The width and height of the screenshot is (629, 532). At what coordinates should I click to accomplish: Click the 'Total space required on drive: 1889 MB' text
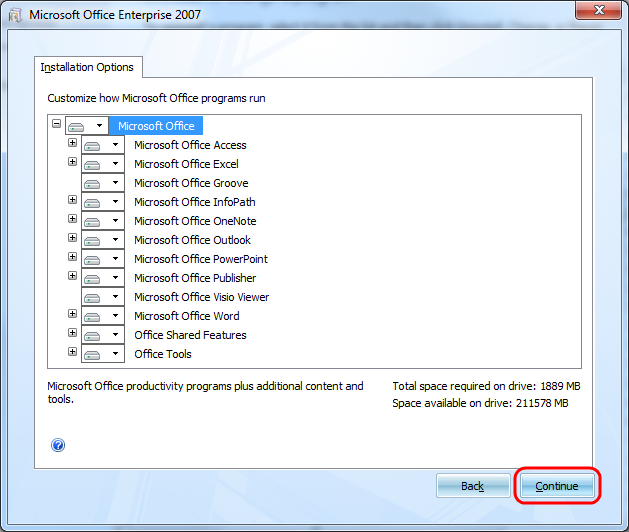click(x=486, y=386)
